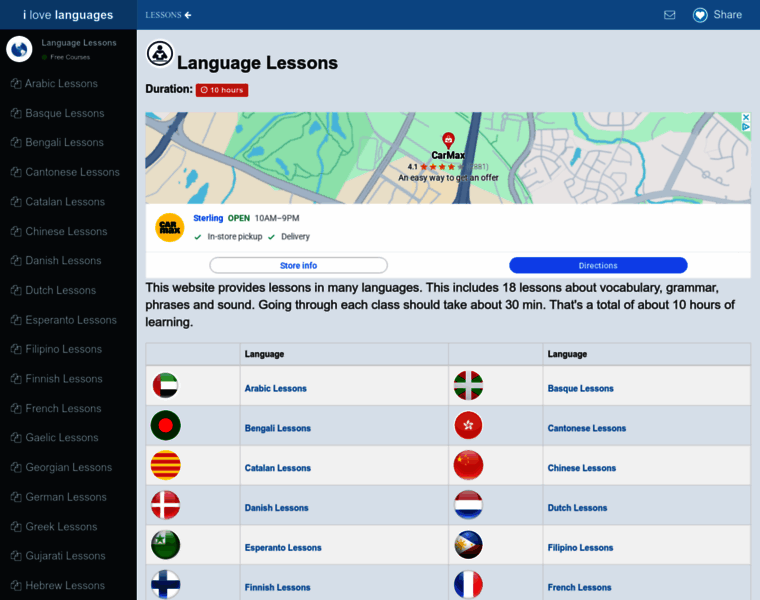Click the Language Lessons sidebar header text
The width and height of the screenshot is (760, 600).
[x=79, y=43]
